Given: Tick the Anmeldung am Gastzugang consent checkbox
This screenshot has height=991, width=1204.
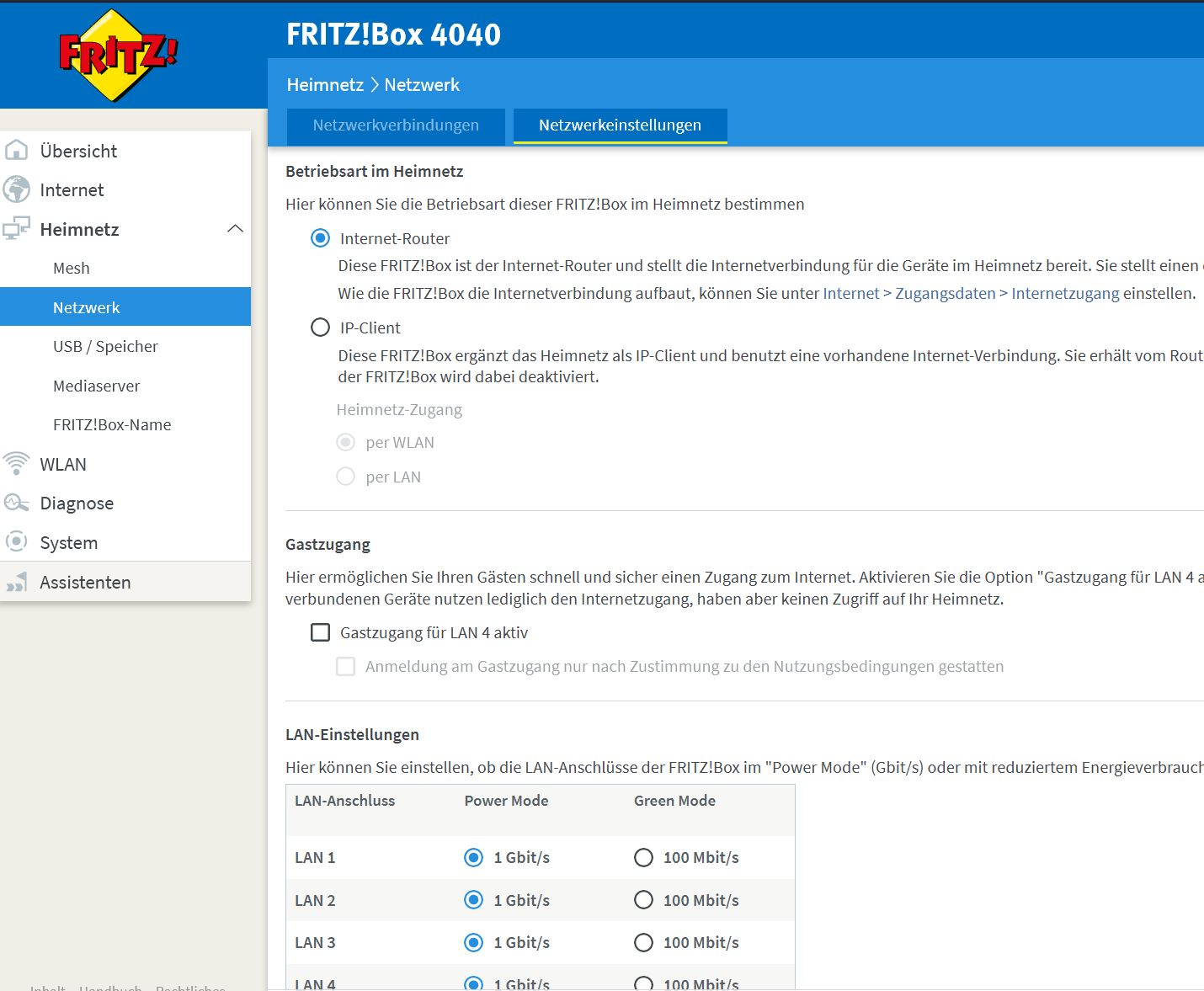Looking at the screenshot, I should [345, 666].
